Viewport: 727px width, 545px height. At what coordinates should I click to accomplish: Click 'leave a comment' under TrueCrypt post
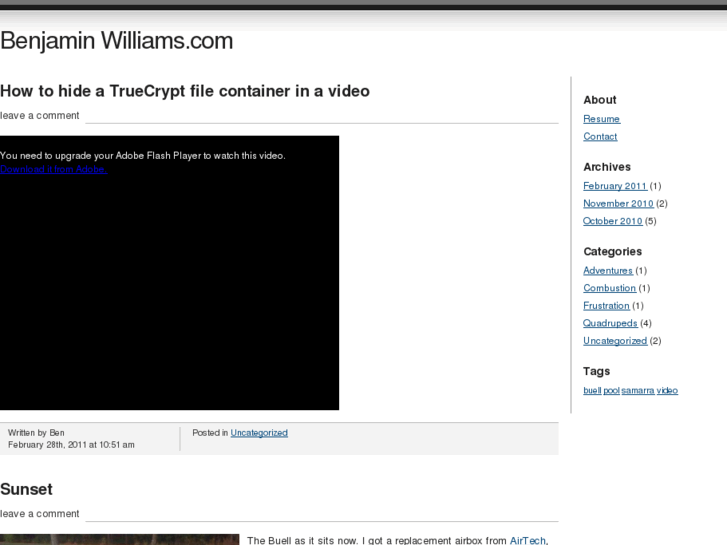[x=39, y=115]
